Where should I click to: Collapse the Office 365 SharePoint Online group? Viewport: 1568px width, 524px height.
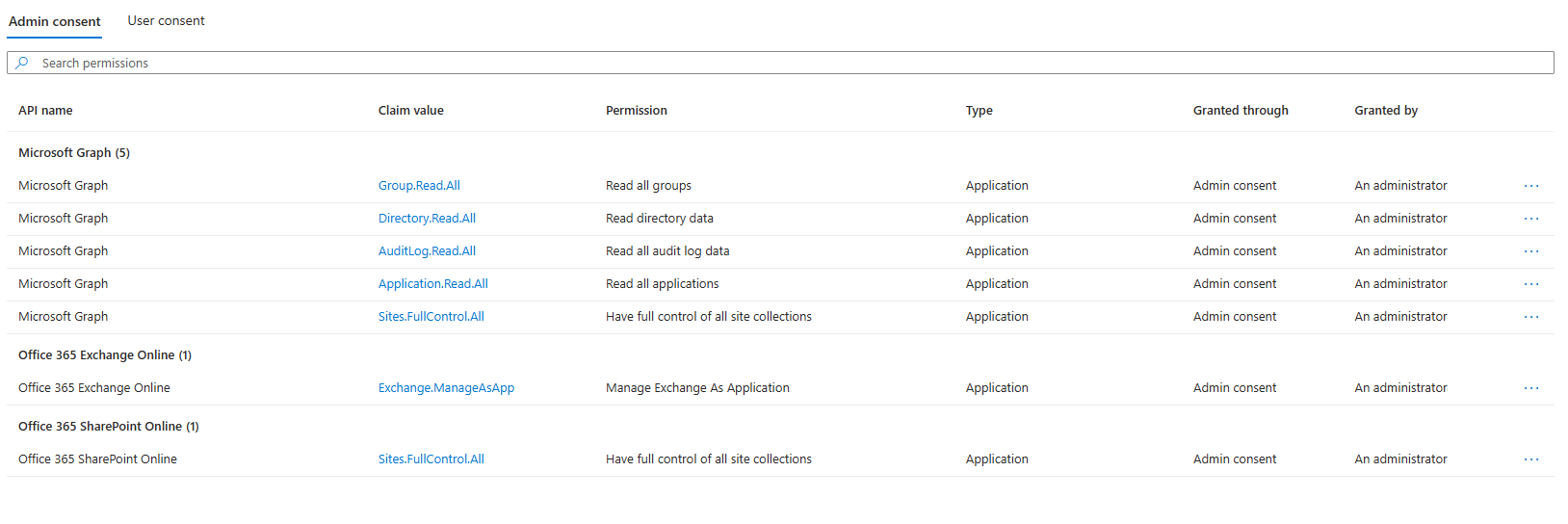(x=109, y=427)
